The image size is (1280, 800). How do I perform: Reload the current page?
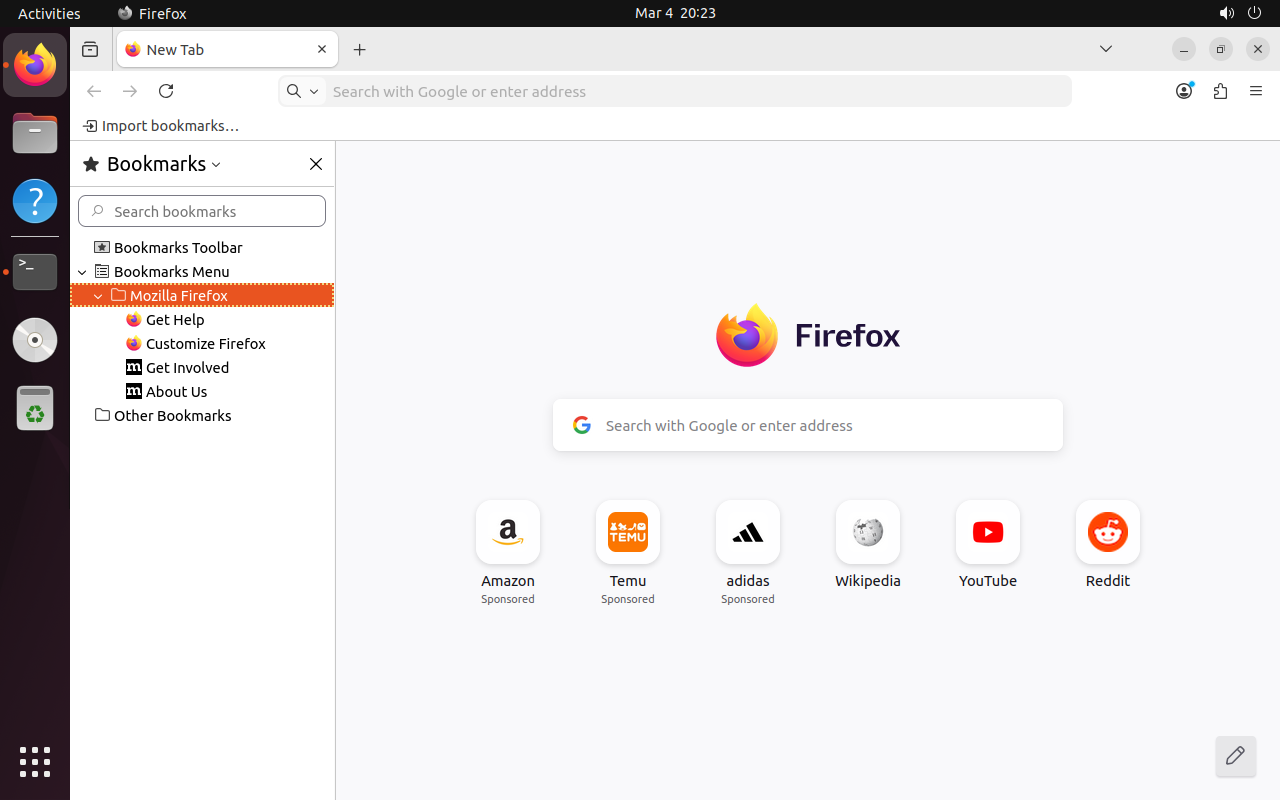tap(166, 91)
